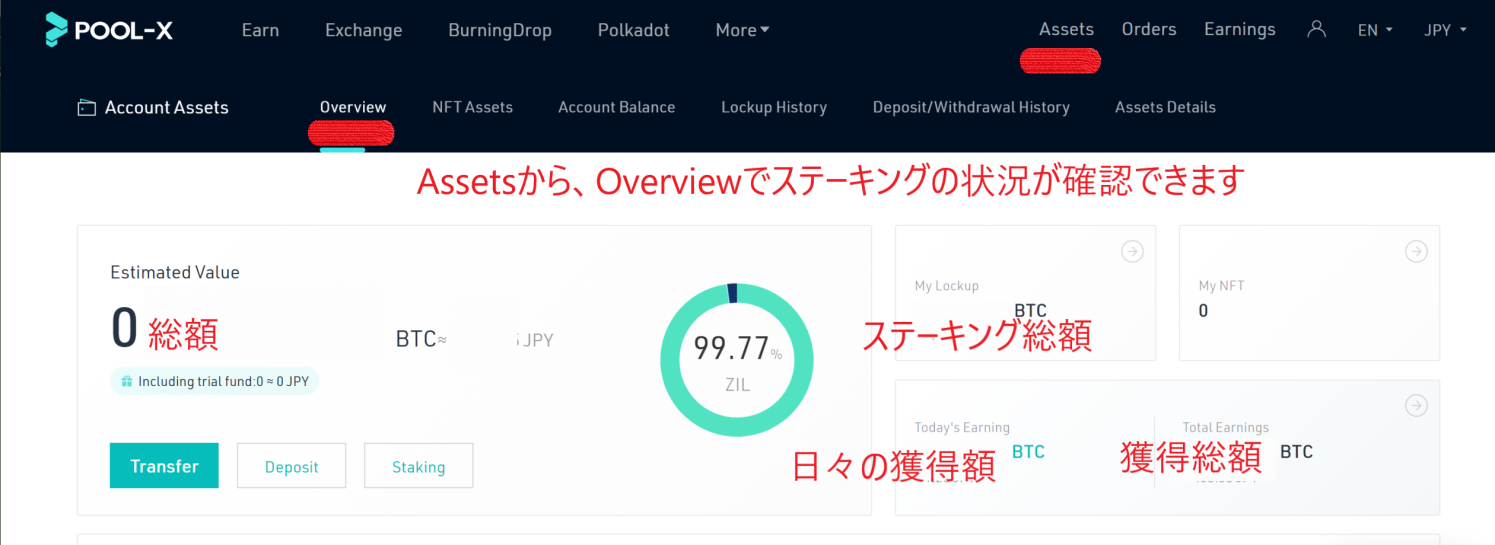The image size is (1495, 545).
Task: Open Polkadot page
Action: [634, 30]
